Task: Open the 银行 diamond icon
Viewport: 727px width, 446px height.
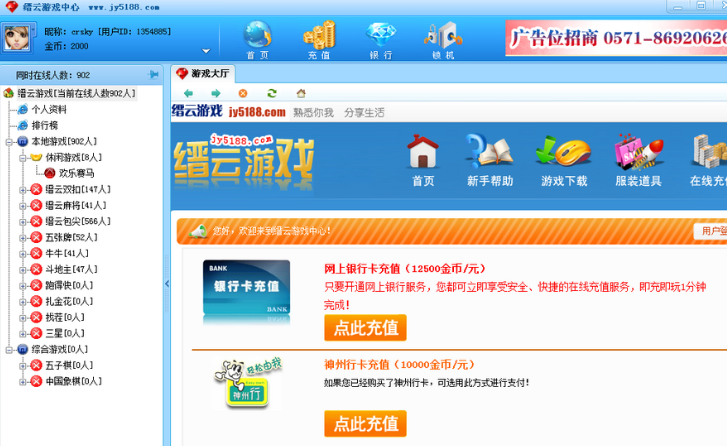Action: 381,35
